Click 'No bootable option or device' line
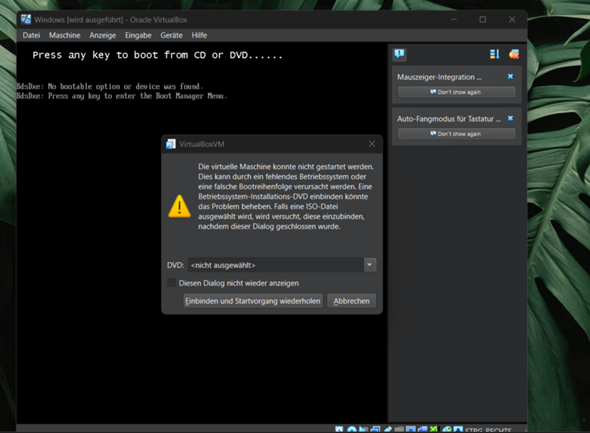Image resolution: width=590 pixels, height=433 pixels. click(109, 87)
